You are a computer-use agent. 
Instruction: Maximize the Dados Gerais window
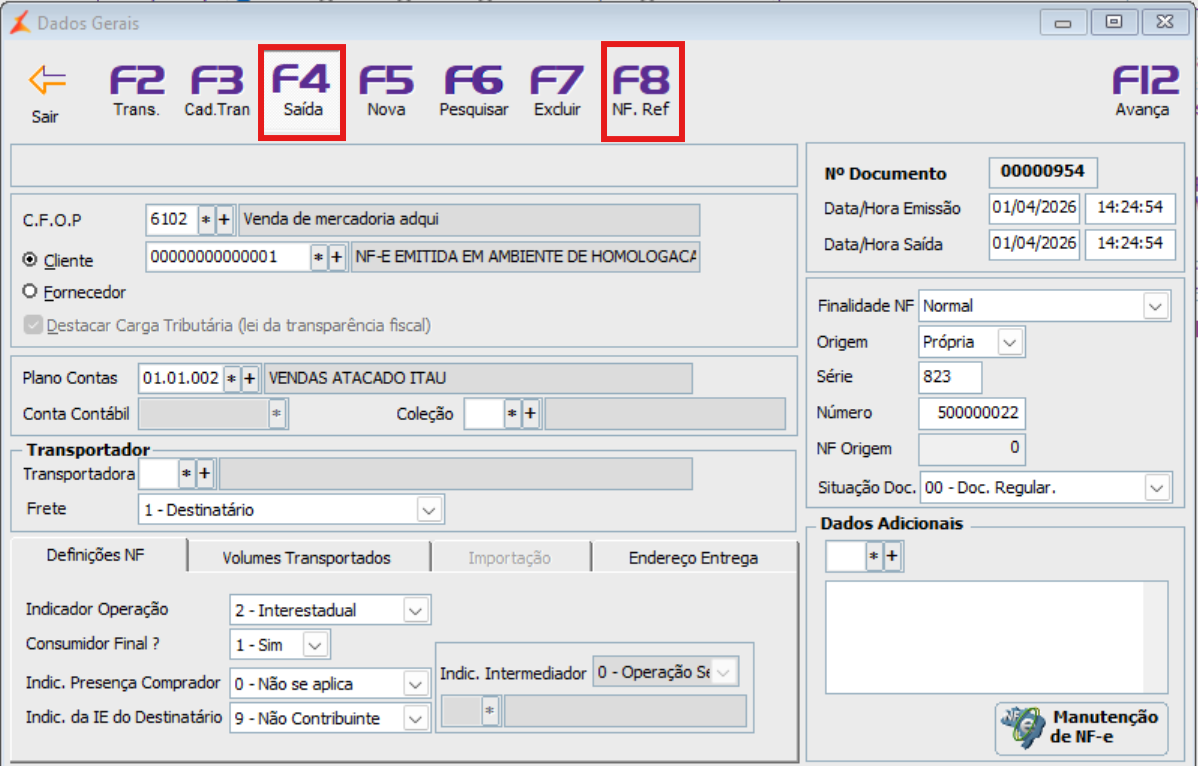click(1114, 23)
